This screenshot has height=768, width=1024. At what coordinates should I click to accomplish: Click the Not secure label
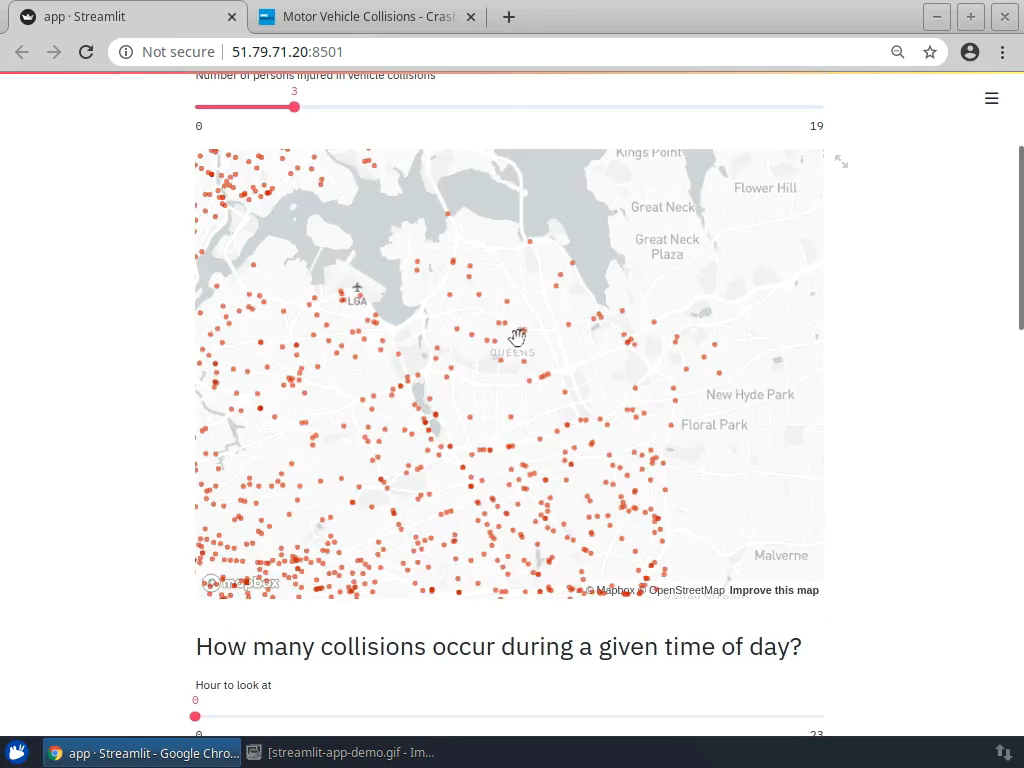pos(178,52)
